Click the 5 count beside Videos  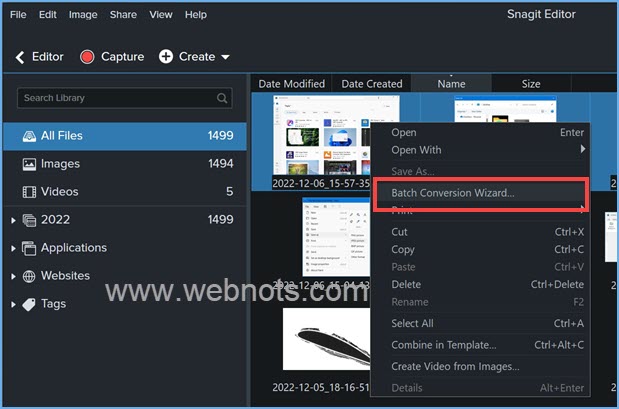(x=229, y=192)
